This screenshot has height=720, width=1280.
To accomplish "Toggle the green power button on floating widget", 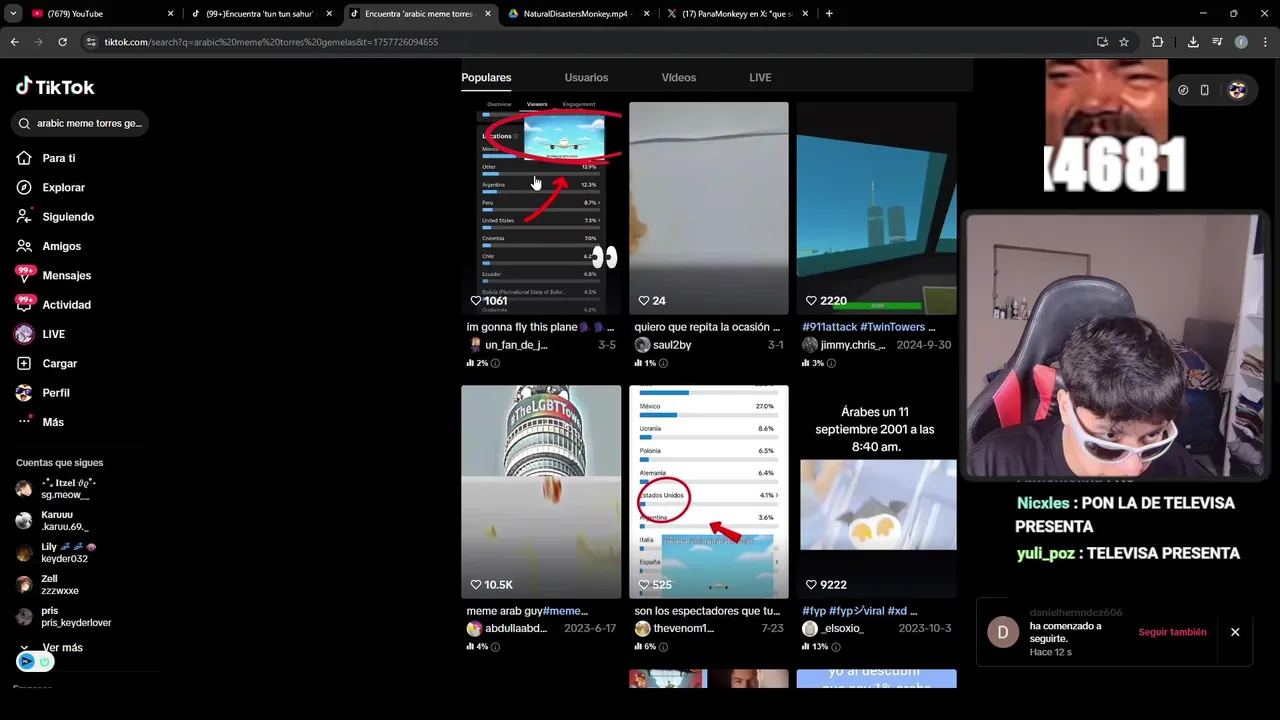I will 44,662.
